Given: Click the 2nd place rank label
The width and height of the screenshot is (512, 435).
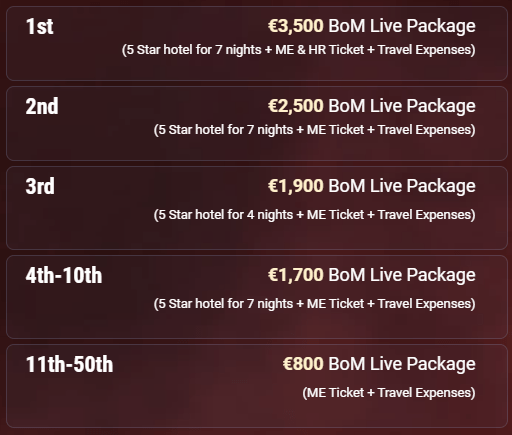Looking at the screenshot, I should [x=42, y=106].
